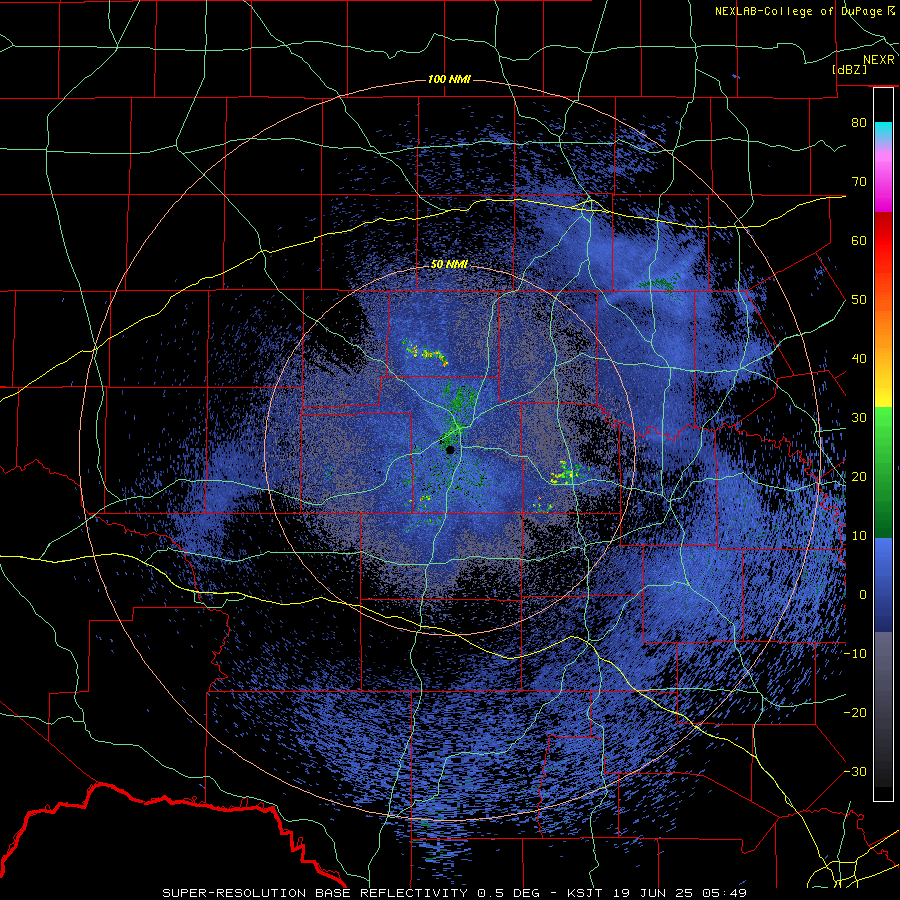Click the NEXLAB-College of DuPage credit text
Screen dimensions: 900x900
coord(804,11)
